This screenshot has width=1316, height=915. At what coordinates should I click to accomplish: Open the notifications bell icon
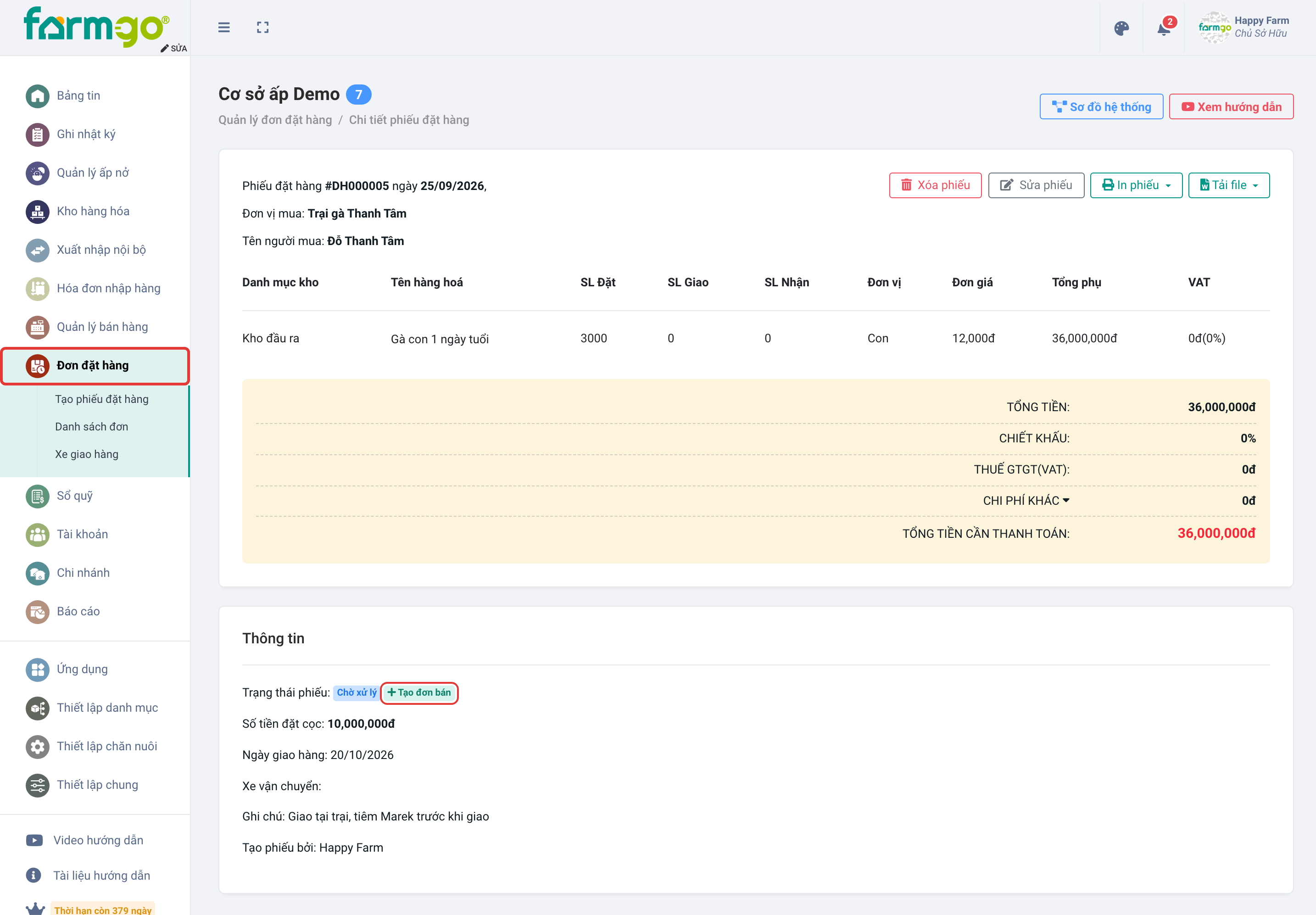coord(1164,28)
